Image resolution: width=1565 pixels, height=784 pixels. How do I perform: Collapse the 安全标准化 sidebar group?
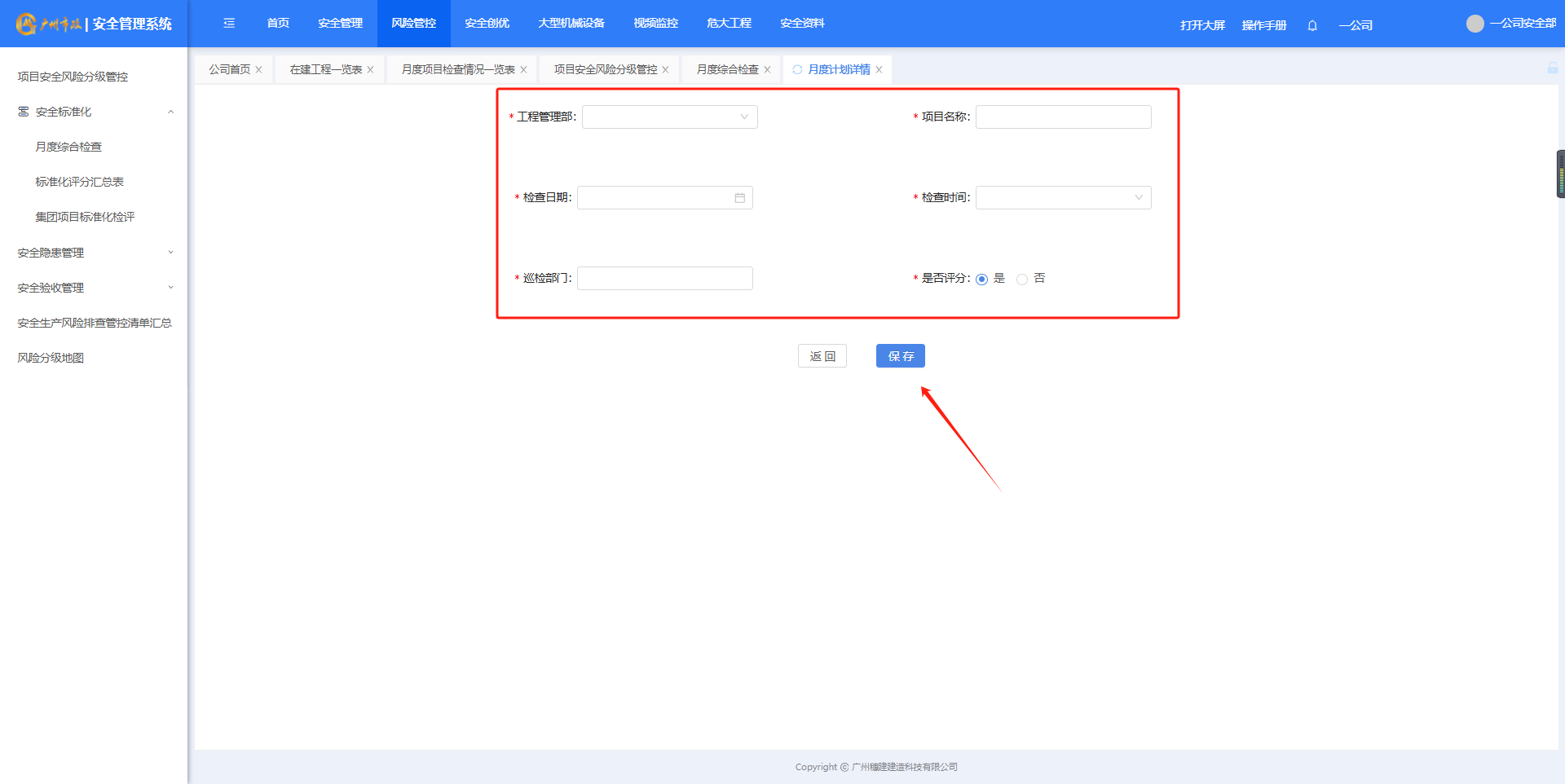[170, 112]
